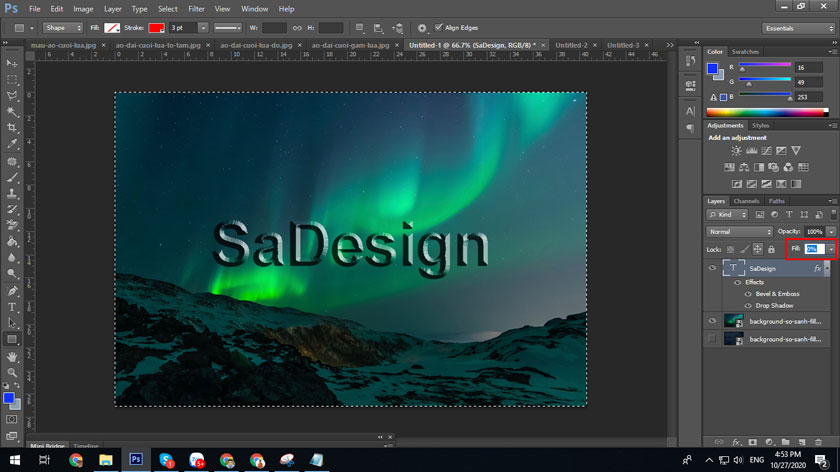This screenshot has height=472, width=840.
Task: Select the Crop tool
Action: click(12, 128)
